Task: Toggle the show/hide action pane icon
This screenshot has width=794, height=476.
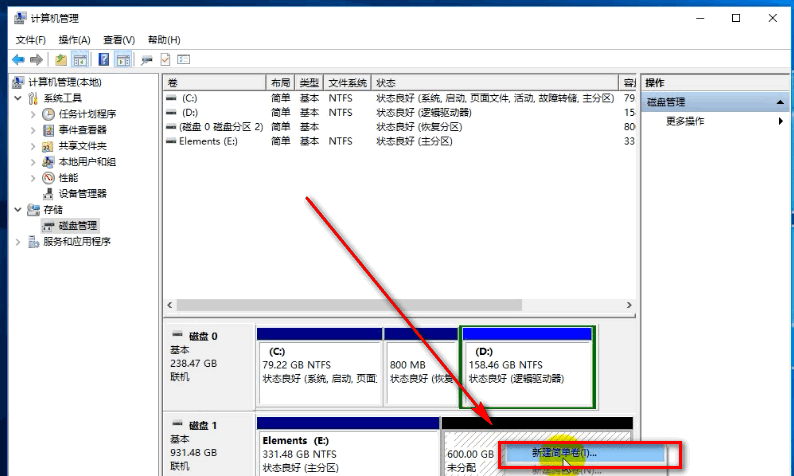Action: click(x=123, y=60)
